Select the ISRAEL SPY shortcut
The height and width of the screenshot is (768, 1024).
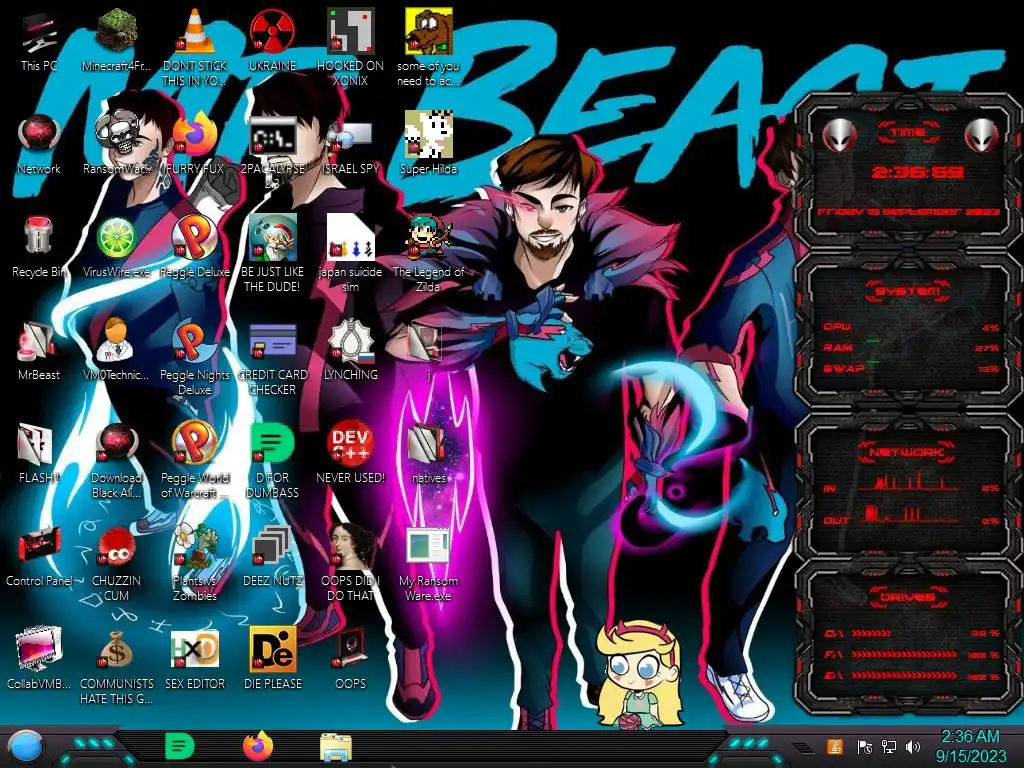(350, 136)
